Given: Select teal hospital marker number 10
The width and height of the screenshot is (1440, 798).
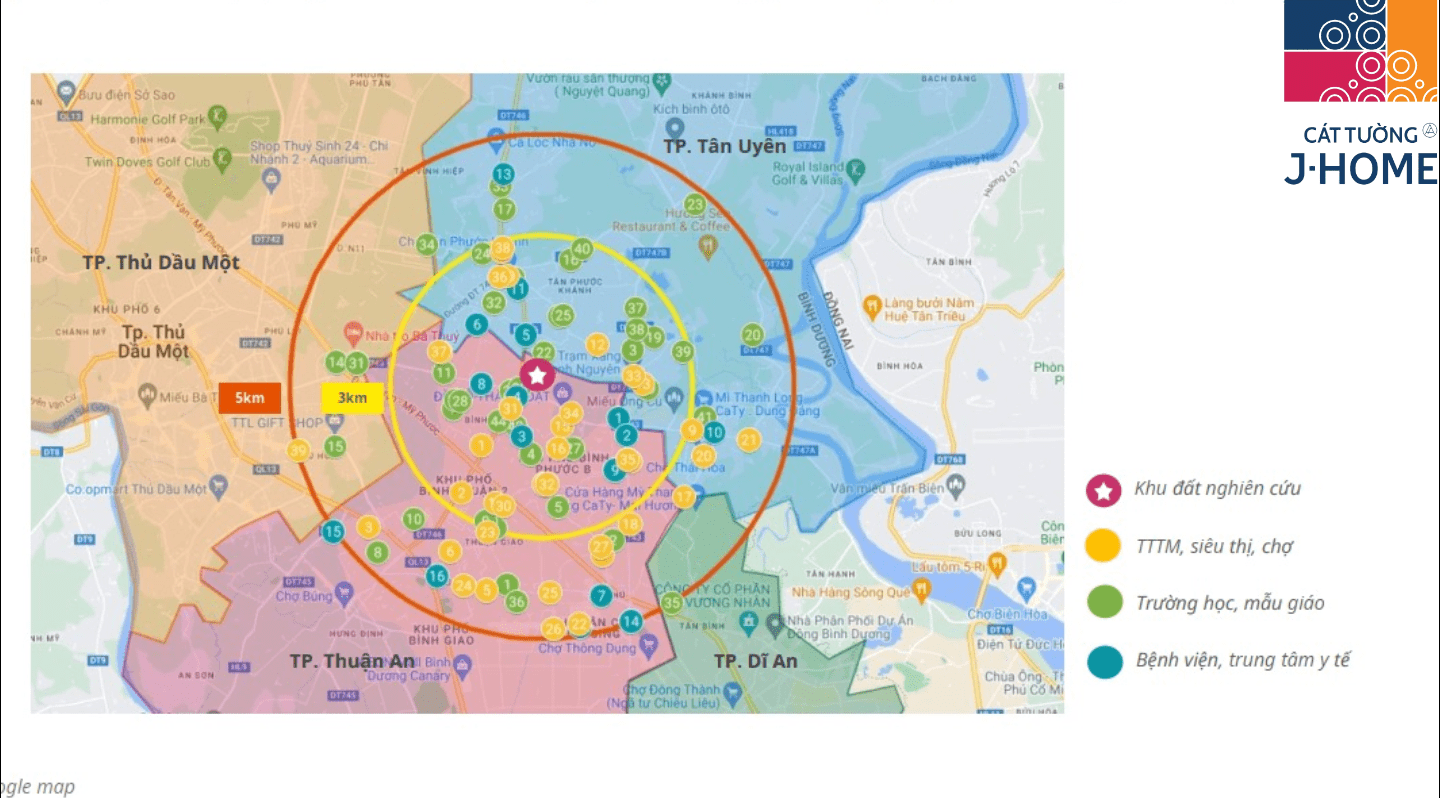Looking at the screenshot, I should [713, 432].
